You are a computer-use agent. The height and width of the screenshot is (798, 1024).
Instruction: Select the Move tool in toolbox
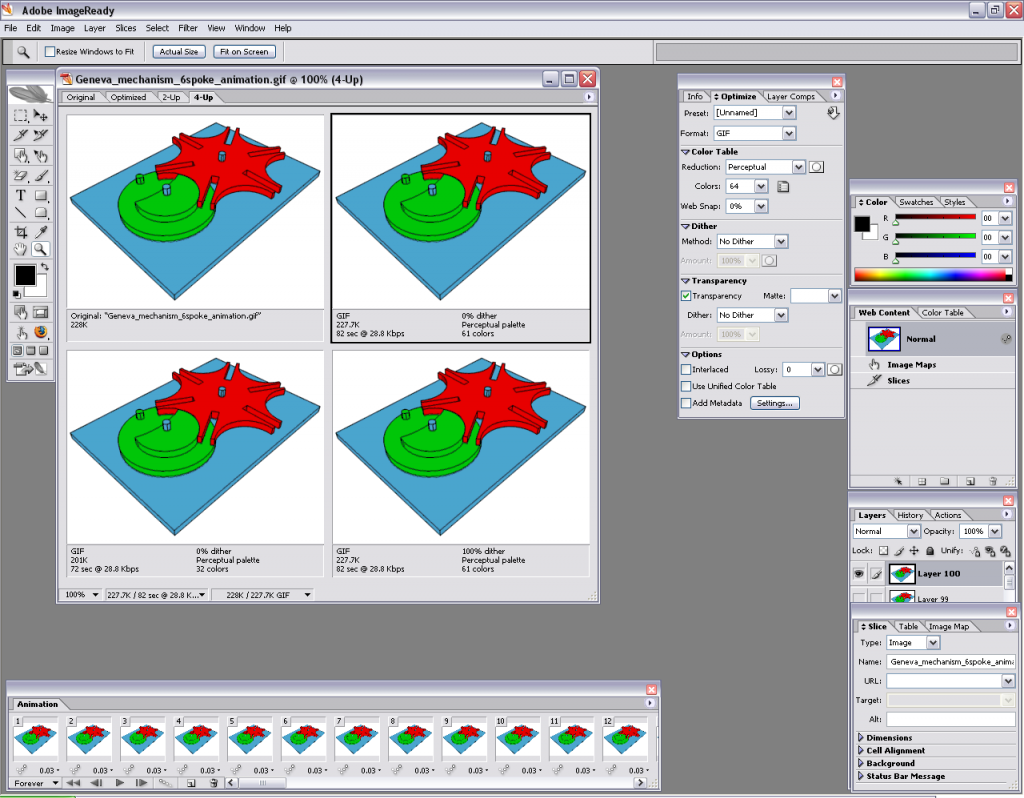tap(40, 116)
